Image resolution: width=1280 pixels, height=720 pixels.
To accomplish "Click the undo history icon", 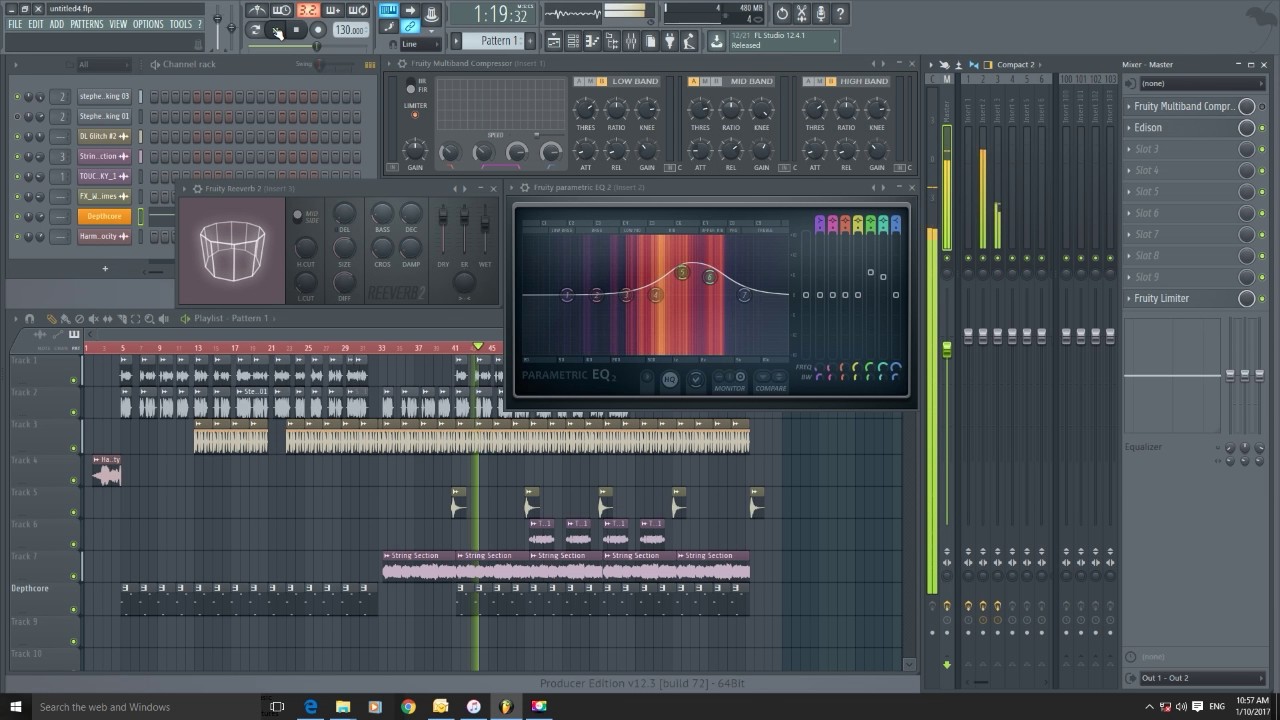I will (781, 13).
